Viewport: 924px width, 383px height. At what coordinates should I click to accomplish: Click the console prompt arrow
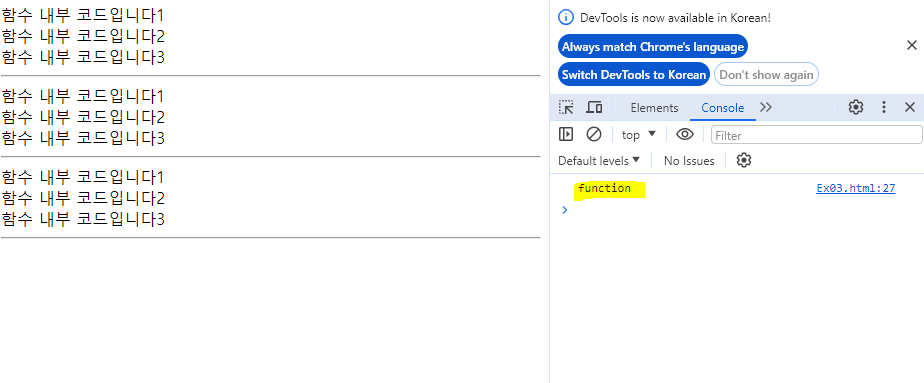(x=565, y=209)
